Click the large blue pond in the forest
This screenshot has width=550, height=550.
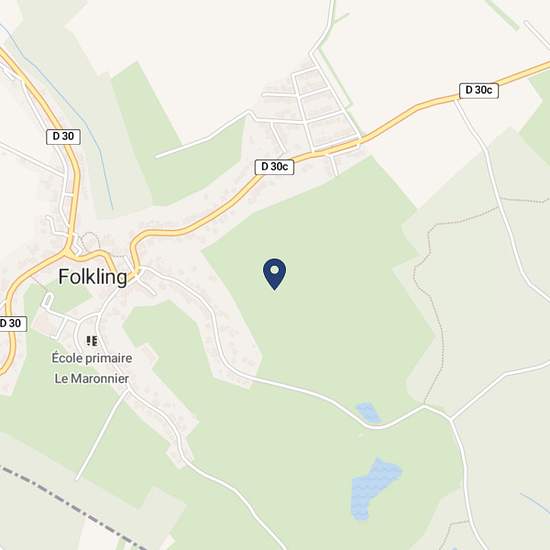pos(374,488)
